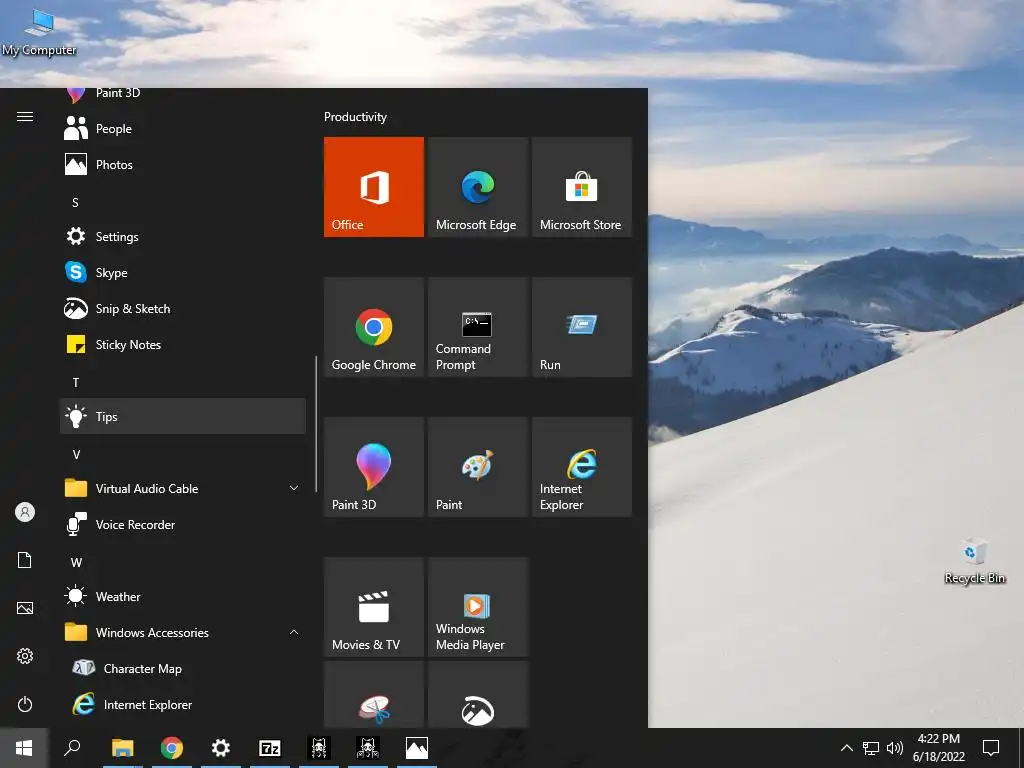Open the volume tray icon
This screenshot has height=768, width=1024.
(x=895, y=748)
